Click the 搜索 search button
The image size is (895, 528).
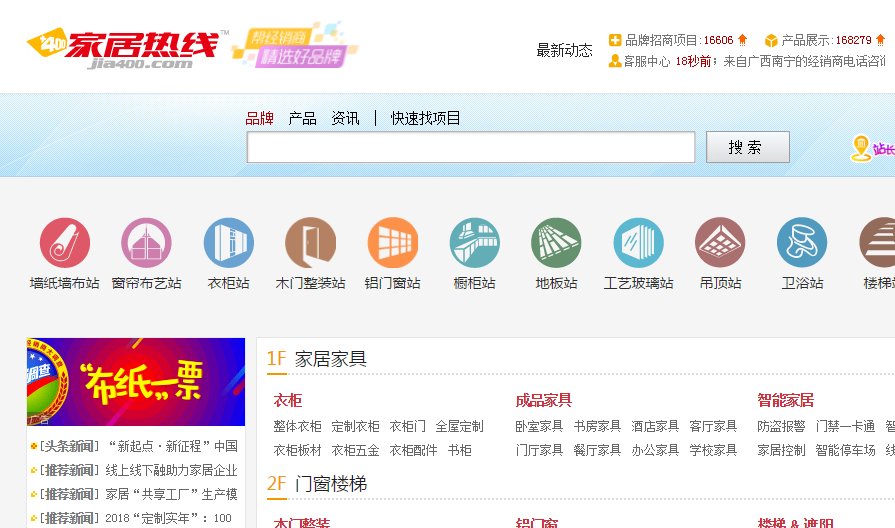click(x=748, y=147)
